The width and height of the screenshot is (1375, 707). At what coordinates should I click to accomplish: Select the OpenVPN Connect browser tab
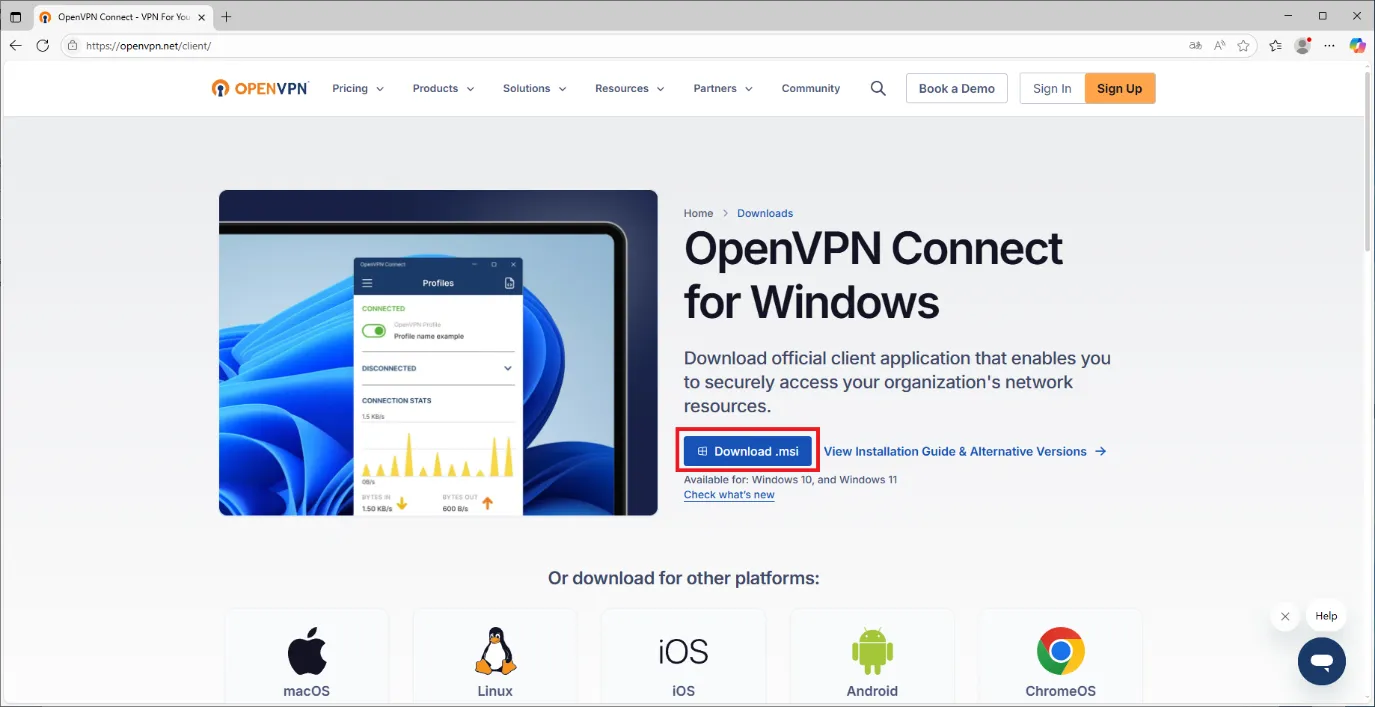[x=113, y=16]
